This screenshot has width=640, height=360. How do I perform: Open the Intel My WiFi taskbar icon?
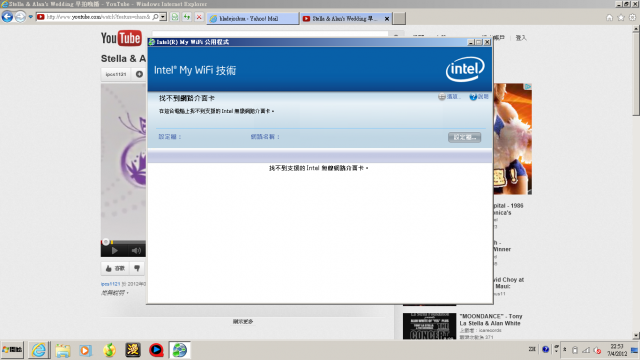[180, 350]
